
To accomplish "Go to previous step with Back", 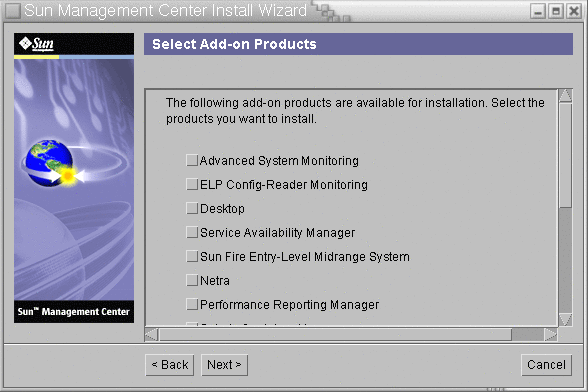I will coord(170,365).
